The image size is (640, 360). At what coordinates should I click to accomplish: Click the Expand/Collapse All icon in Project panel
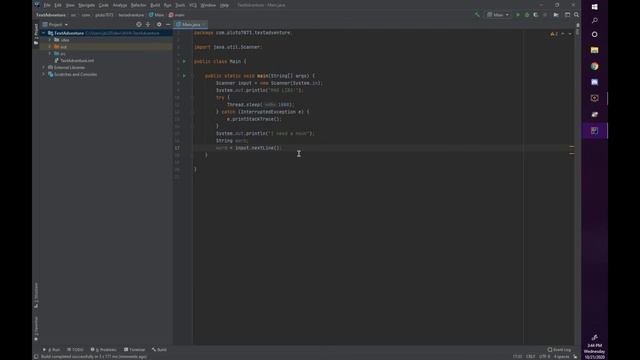148,24
